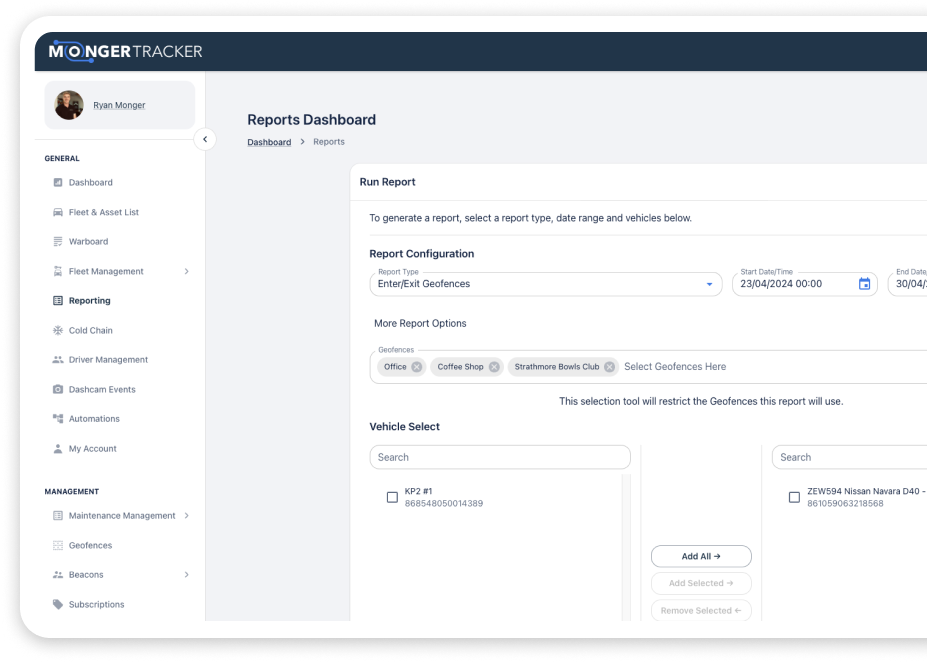Click the Subscriptions tag icon
Screen dimensions: 927x662
pos(58,605)
